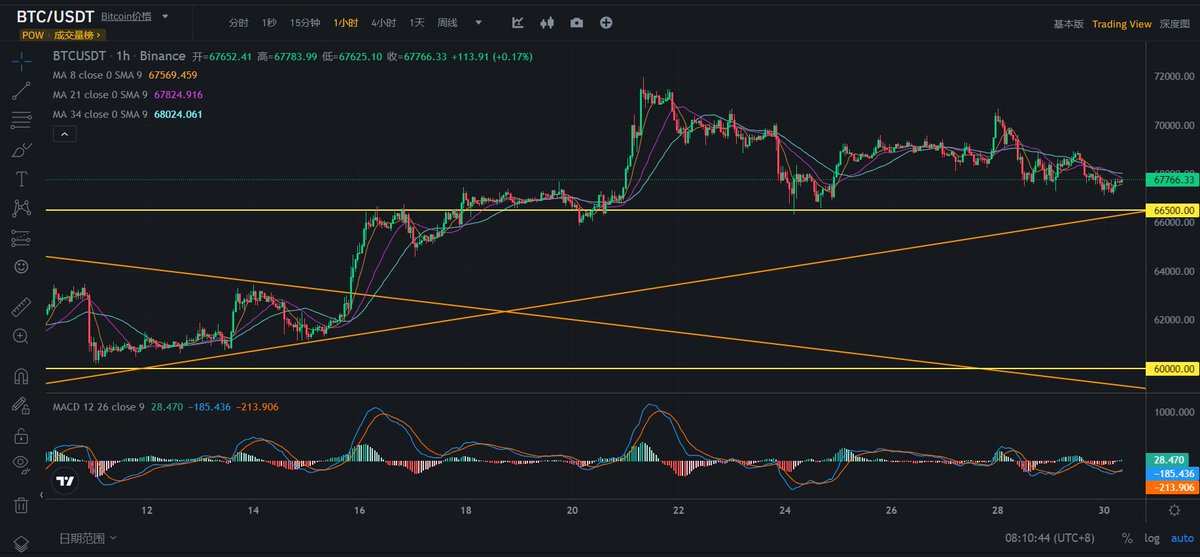Click the plus circle add icon

click(606, 22)
